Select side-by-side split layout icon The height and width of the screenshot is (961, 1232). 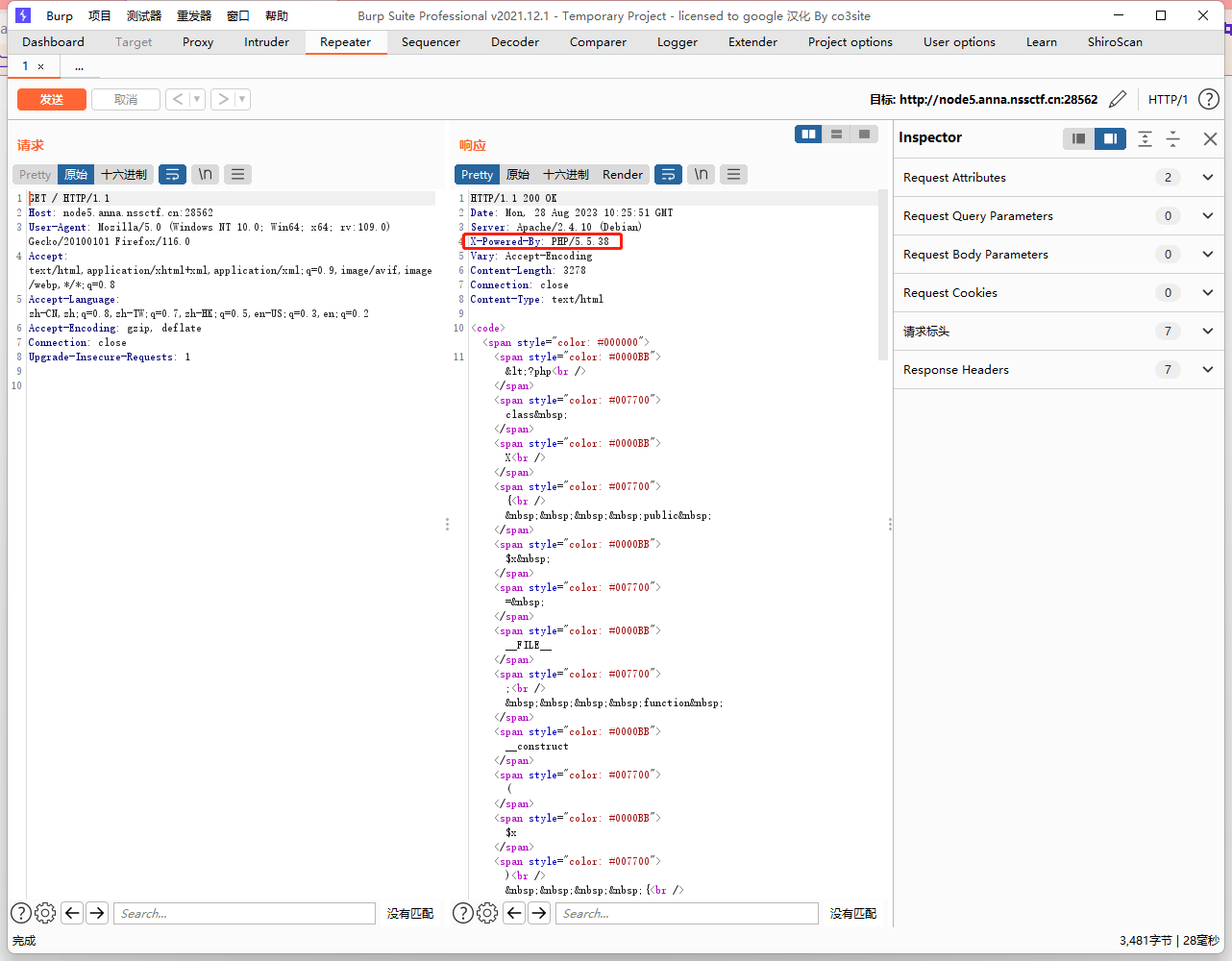point(809,135)
